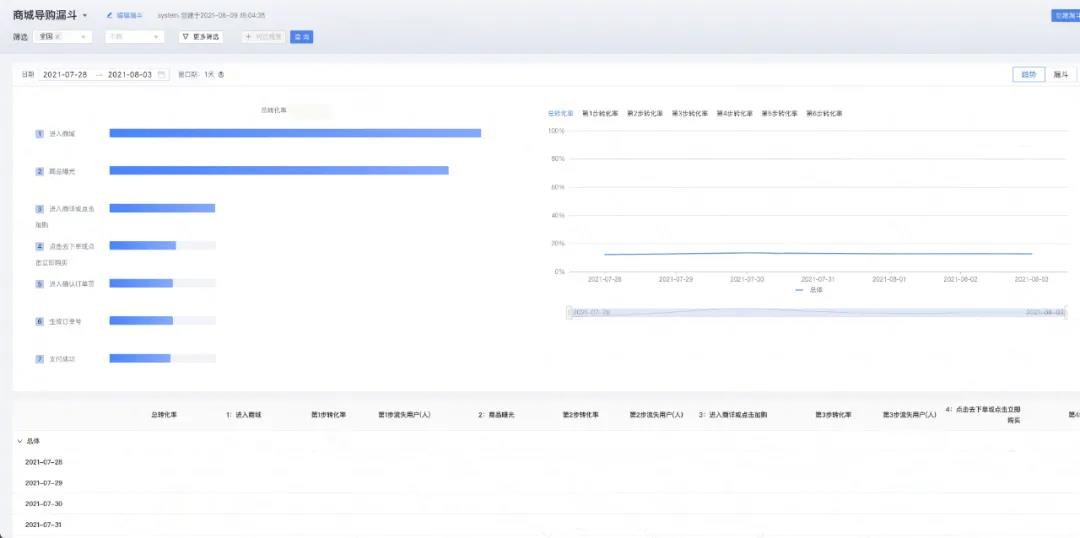The image size is (1080, 538).
Task: Click the plus icon for comparison view
Action: click(x=249, y=37)
